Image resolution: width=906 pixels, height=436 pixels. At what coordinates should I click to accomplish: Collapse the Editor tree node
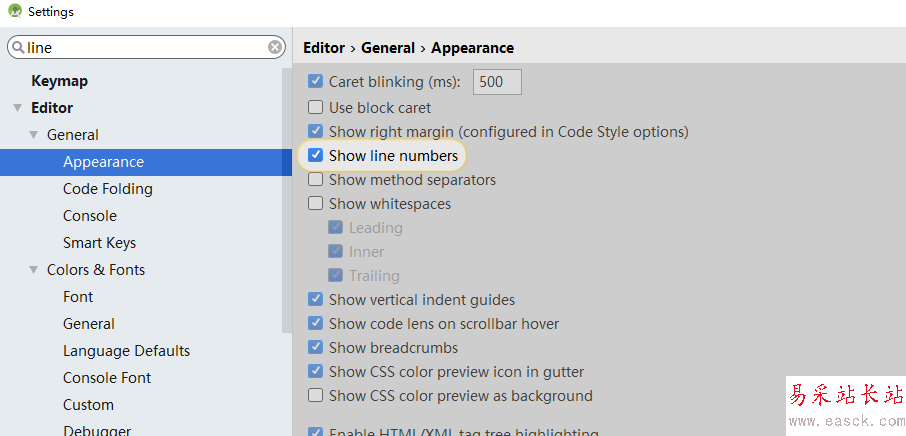[17, 108]
